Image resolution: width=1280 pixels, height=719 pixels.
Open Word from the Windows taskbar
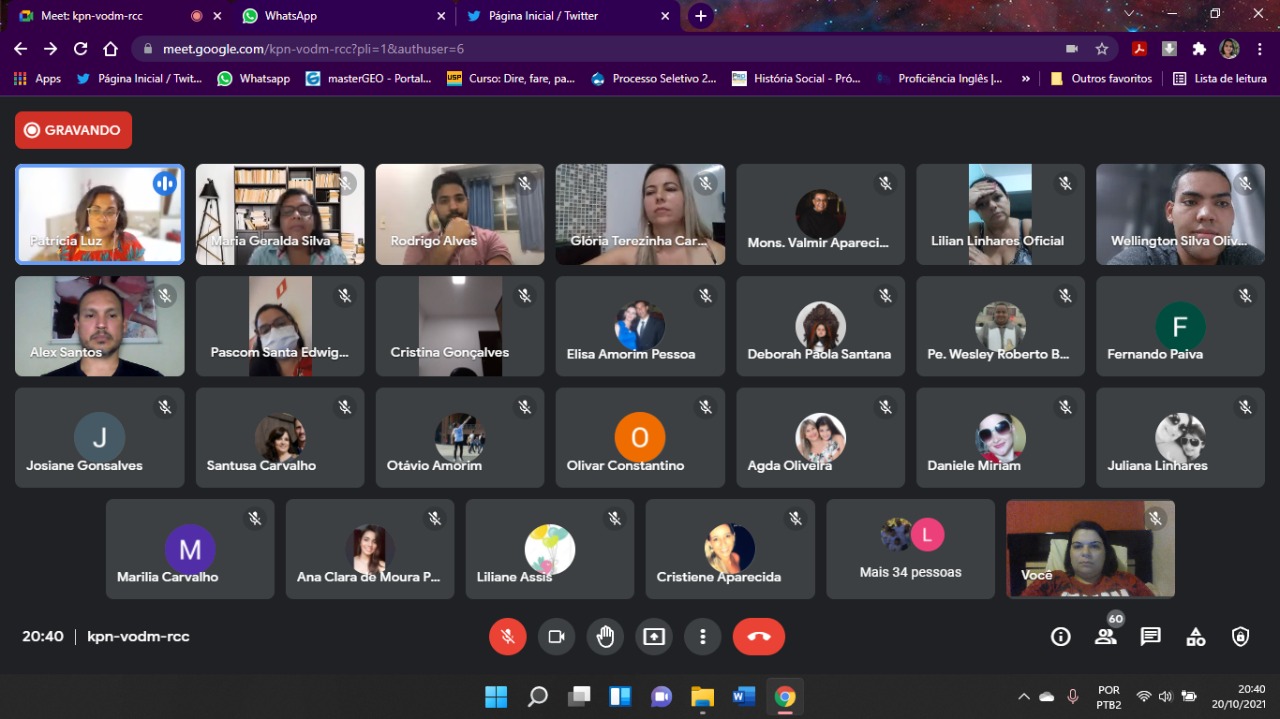(743, 697)
